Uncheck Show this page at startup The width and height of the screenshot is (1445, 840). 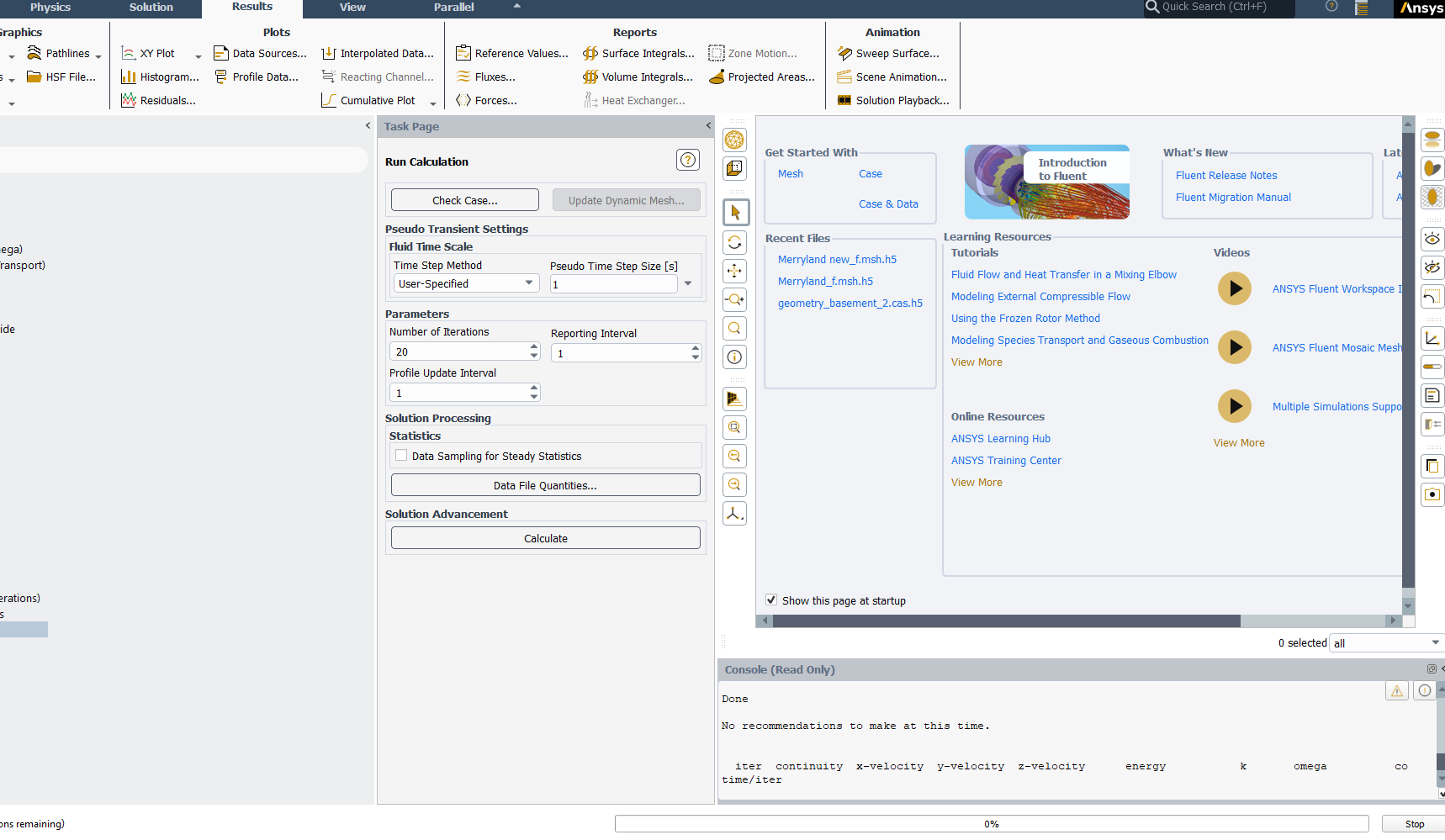click(x=771, y=600)
